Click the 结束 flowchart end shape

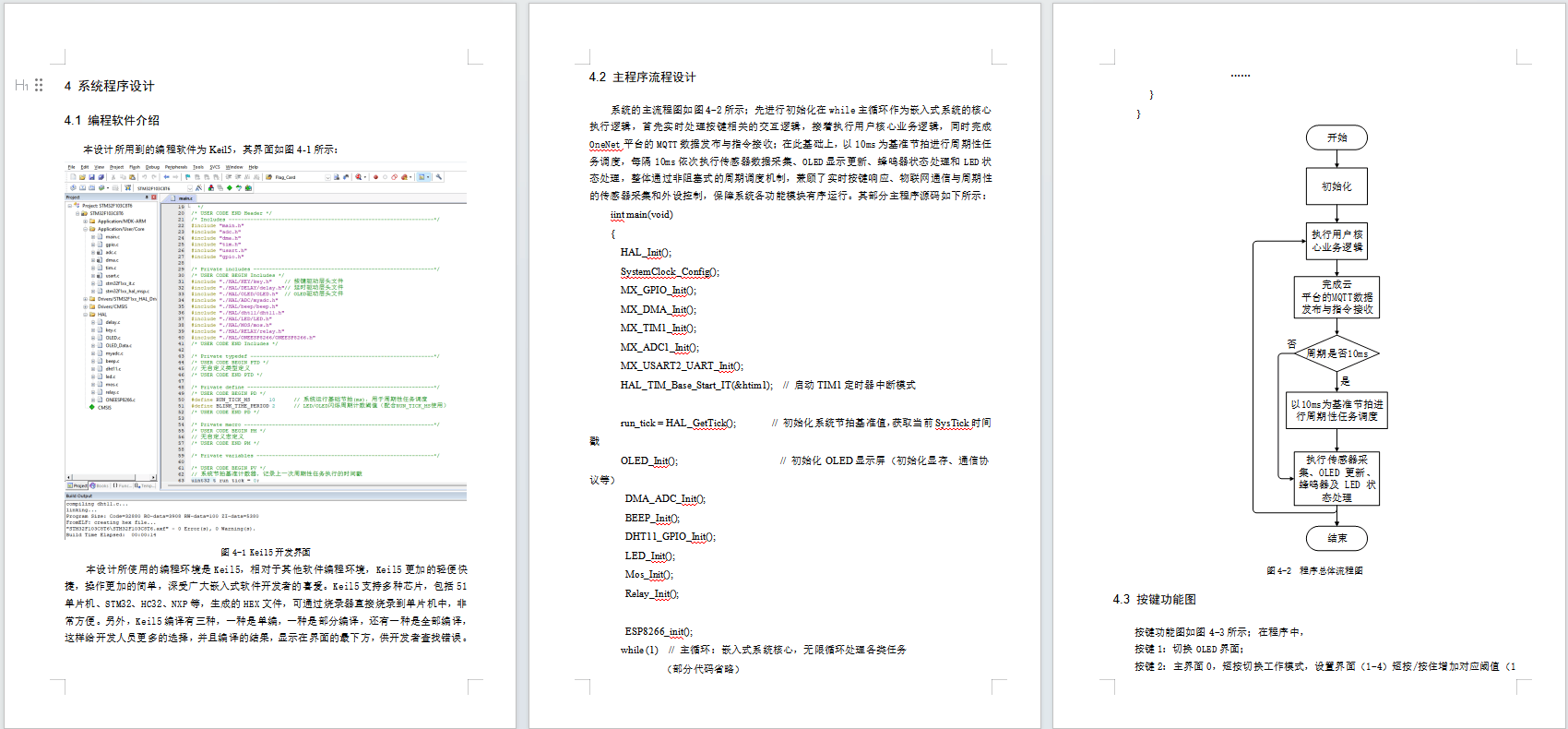click(x=1337, y=538)
